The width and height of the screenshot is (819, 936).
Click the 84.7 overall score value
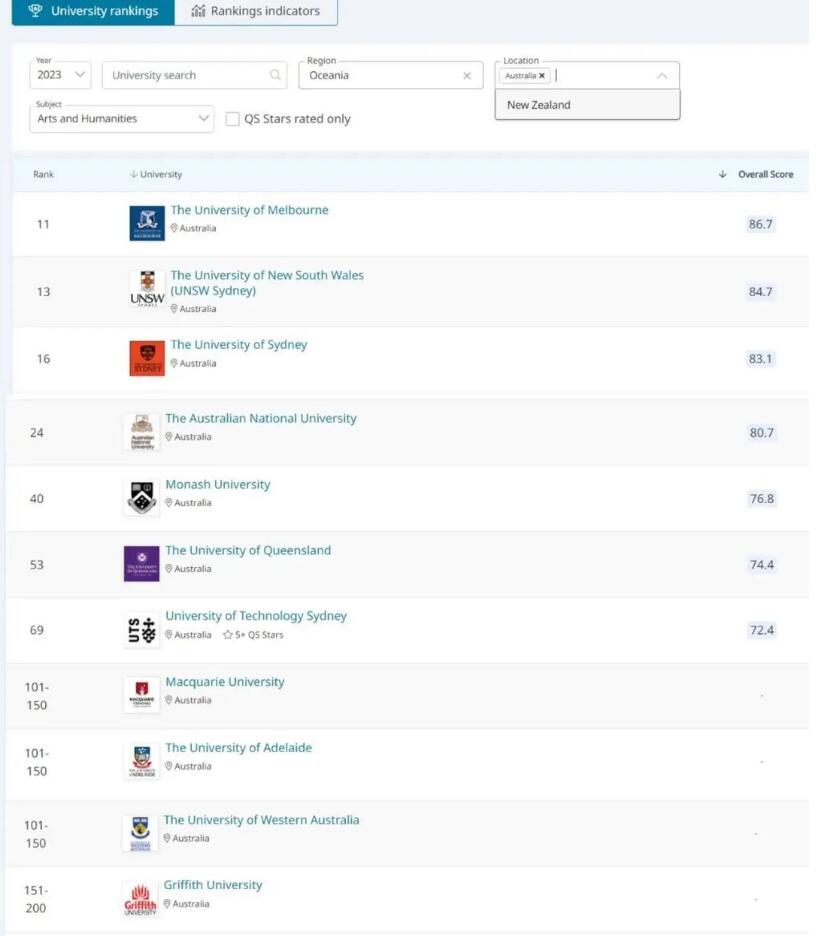pyautogui.click(x=760, y=292)
